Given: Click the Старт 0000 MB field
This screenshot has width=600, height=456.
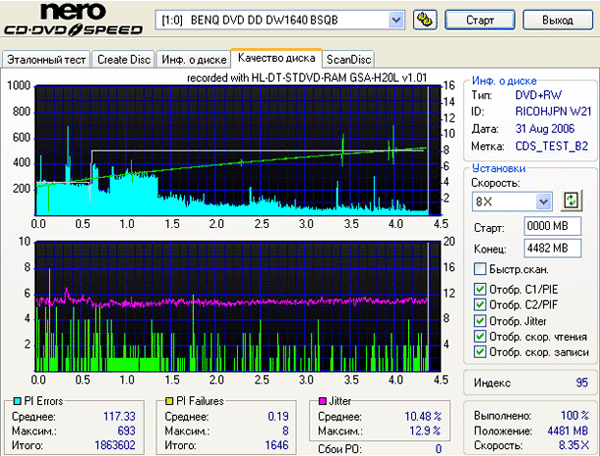Looking at the screenshot, I should click(545, 227).
